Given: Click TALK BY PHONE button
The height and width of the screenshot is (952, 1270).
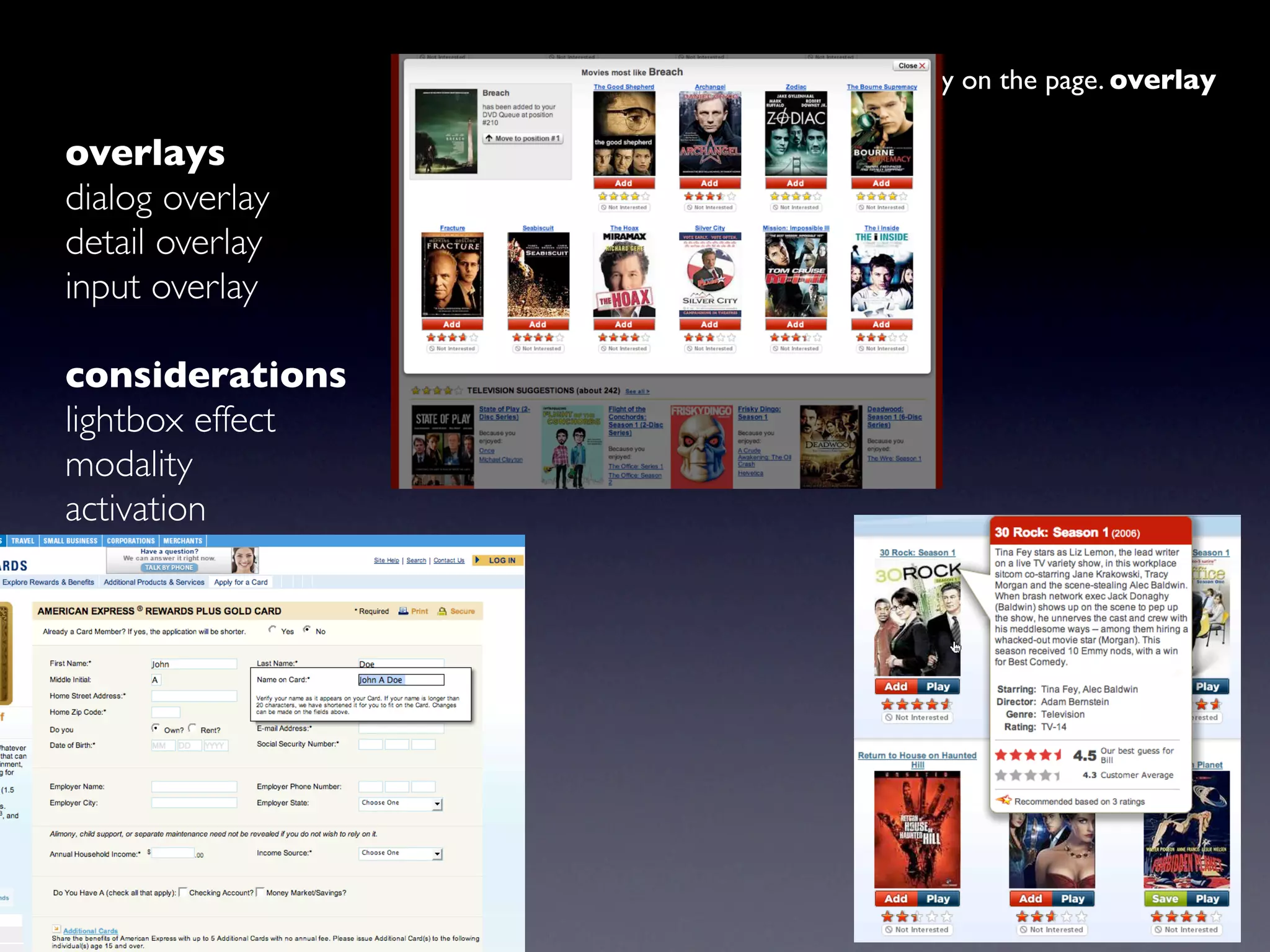Looking at the screenshot, I should (x=169, y=568).
